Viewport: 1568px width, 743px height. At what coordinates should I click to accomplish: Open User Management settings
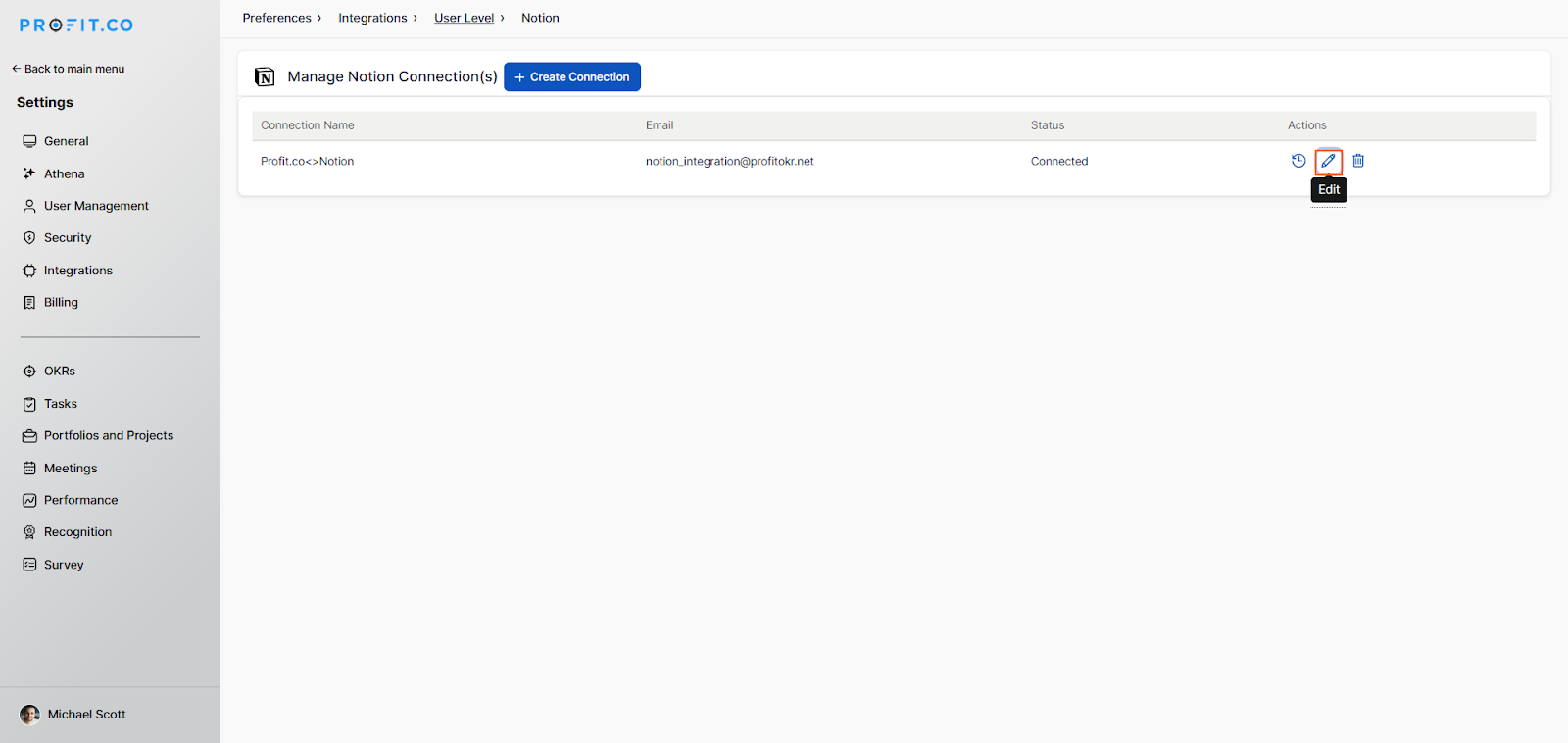(96, 206)
